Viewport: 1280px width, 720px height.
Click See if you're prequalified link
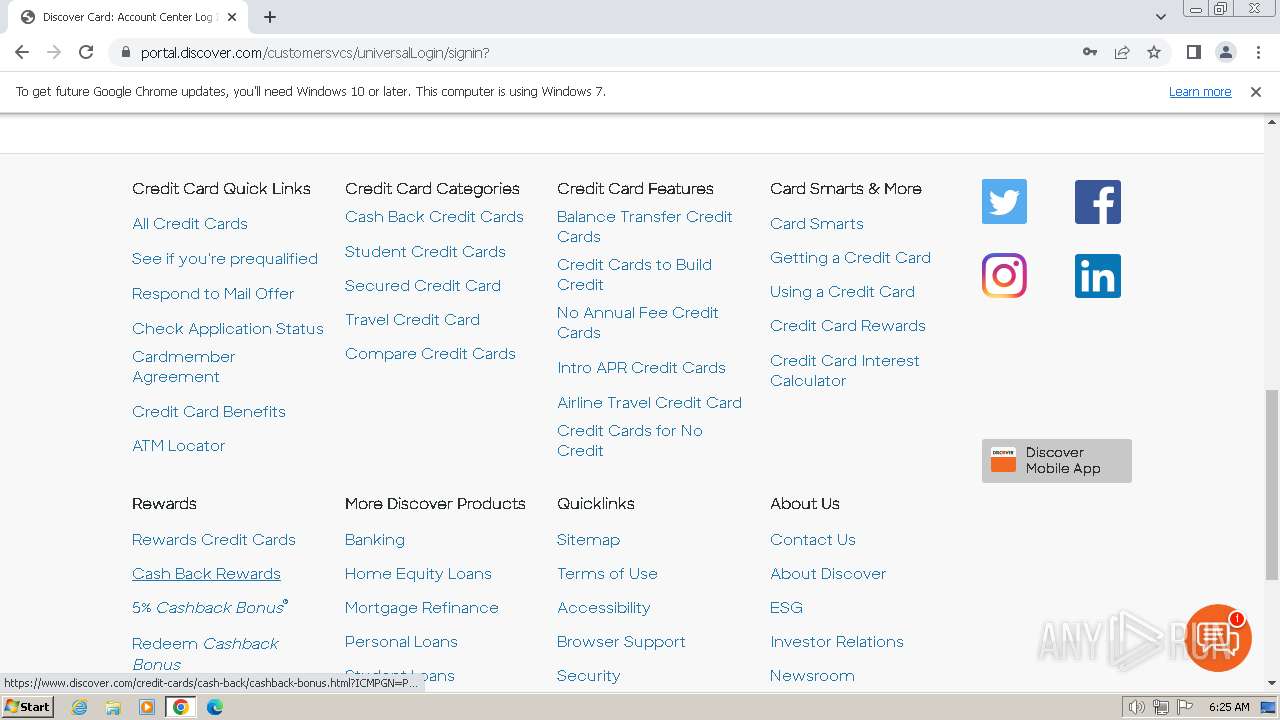tap(225, 259)
